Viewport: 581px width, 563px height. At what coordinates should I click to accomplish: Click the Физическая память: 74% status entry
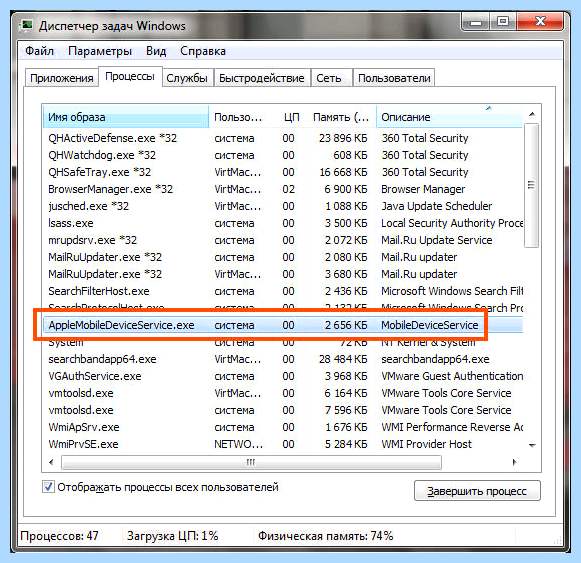coord(325,536)
